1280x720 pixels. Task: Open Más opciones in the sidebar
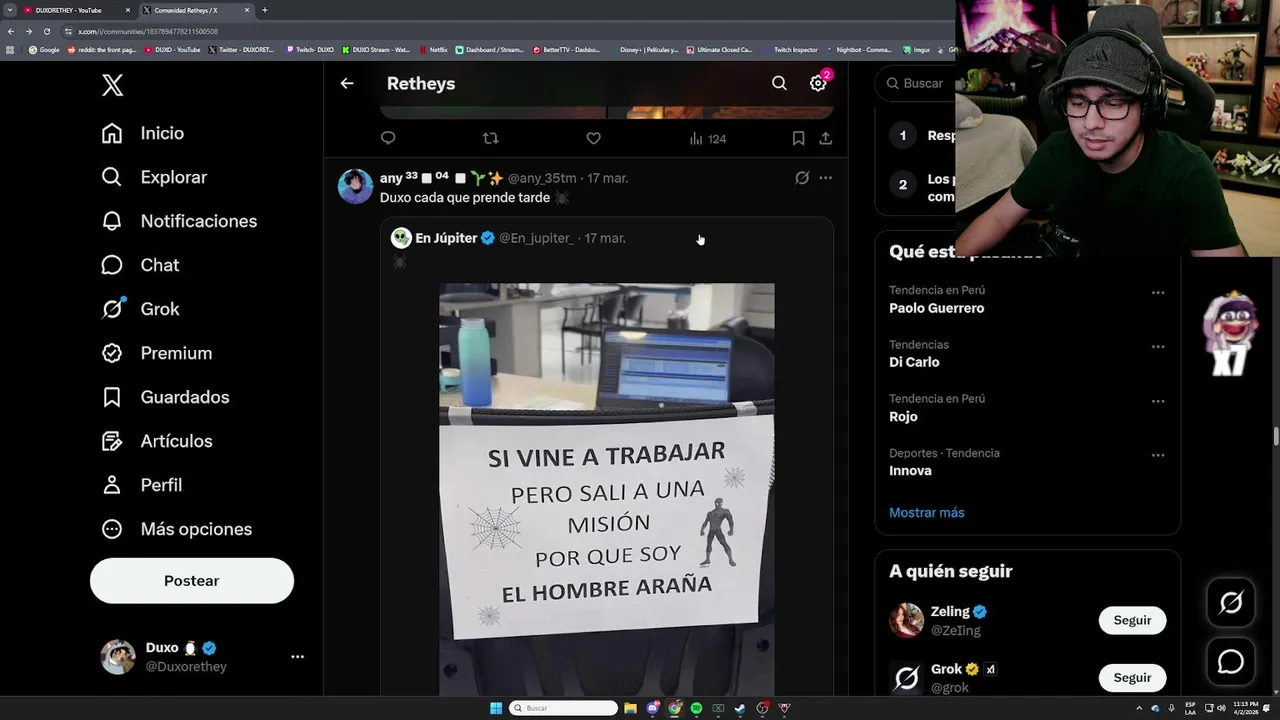pos(177,529)
